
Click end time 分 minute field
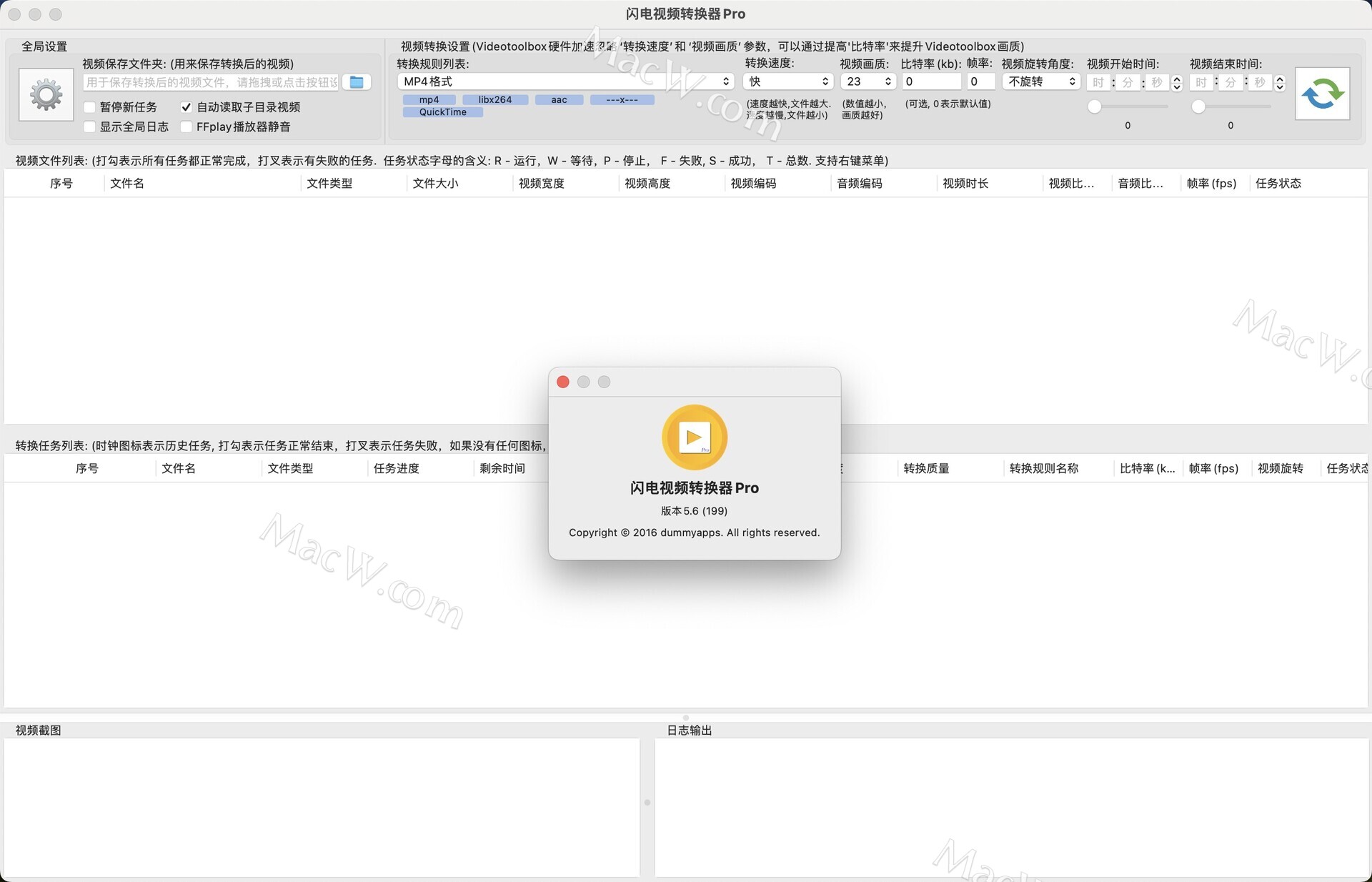tap(1231, 83)
